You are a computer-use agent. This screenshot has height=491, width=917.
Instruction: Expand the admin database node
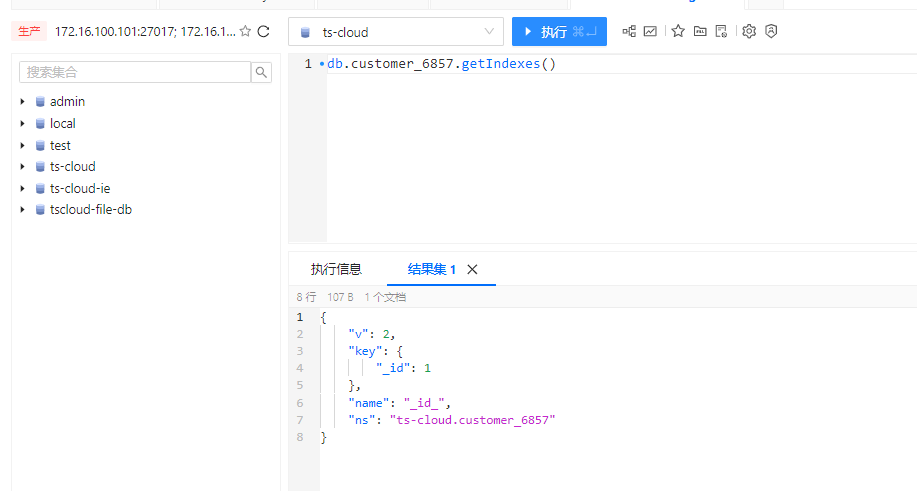tap(22, 102)
